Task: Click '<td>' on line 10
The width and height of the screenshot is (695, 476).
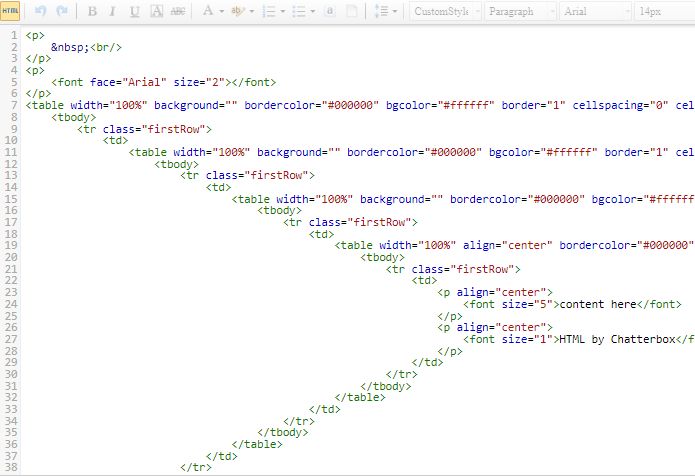Action: (115, 140)
